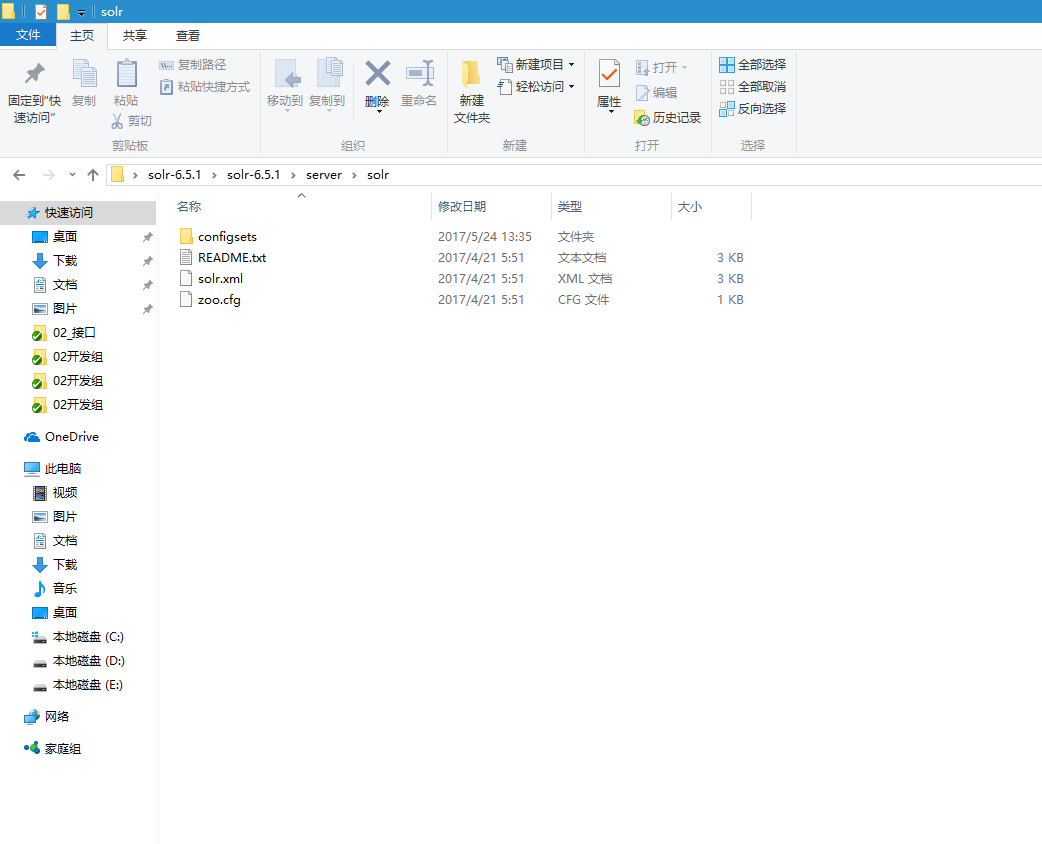Image resolution: width=1042 pixels, height=844 pixels.
Task: Open recent locations dropdown arrow
Action: (72, 175)
